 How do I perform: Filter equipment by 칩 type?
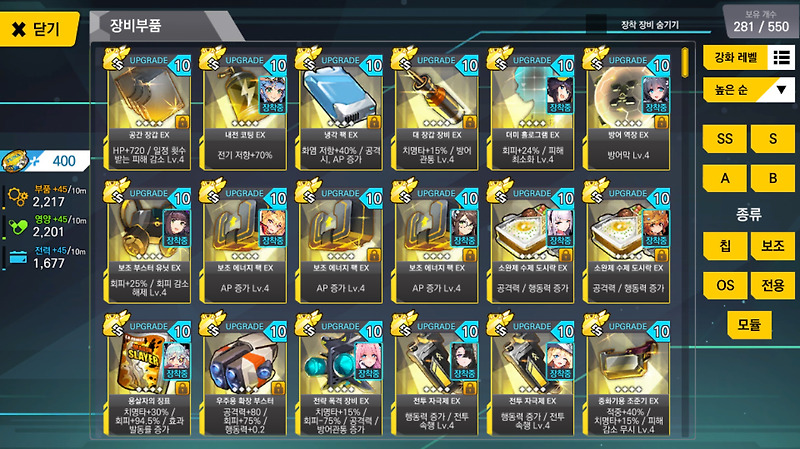tap(724, 246)
